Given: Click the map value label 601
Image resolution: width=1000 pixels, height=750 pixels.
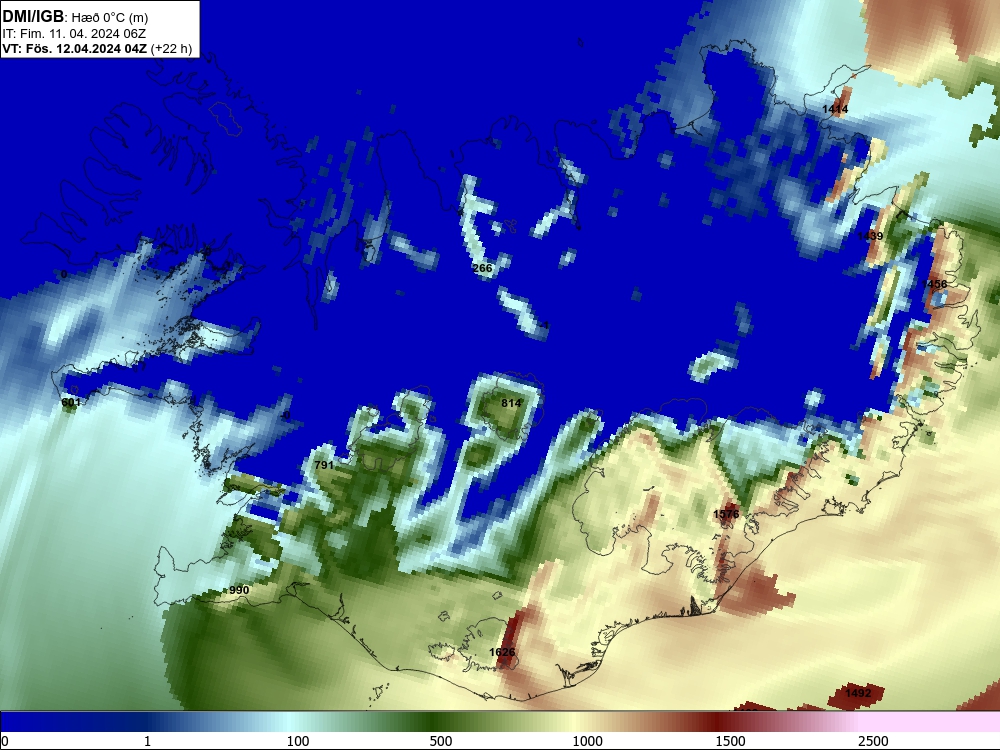Looking at the screenshot, I should tap(71, 402).
